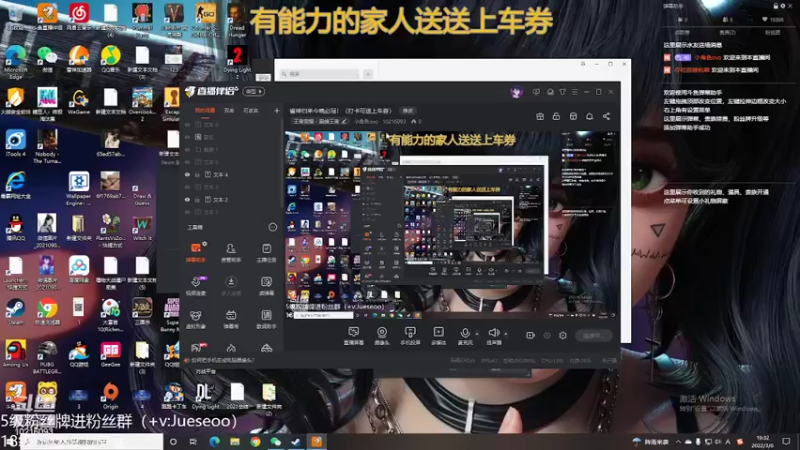This screenshot has width=800, height=450.
Task: Open the hamburger menu in title bar
Action: click(x=574, y=92)
